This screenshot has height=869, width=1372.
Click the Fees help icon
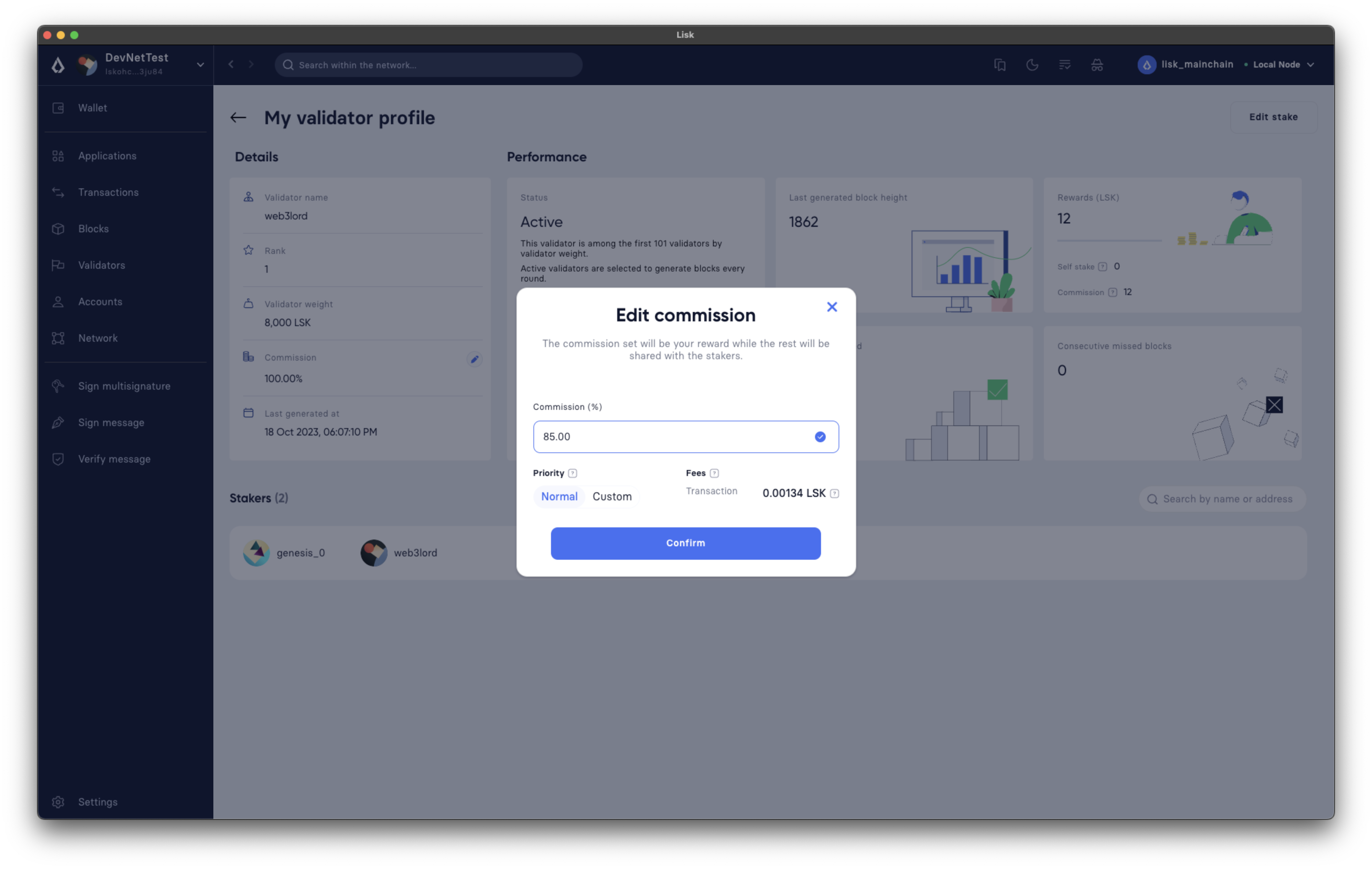[x=714, y=473]
